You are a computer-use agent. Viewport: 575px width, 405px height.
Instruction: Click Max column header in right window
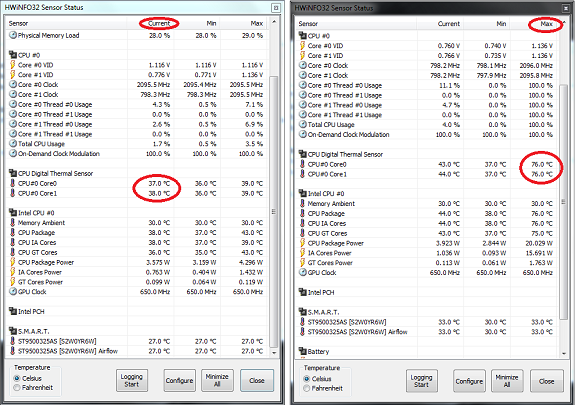534,24
